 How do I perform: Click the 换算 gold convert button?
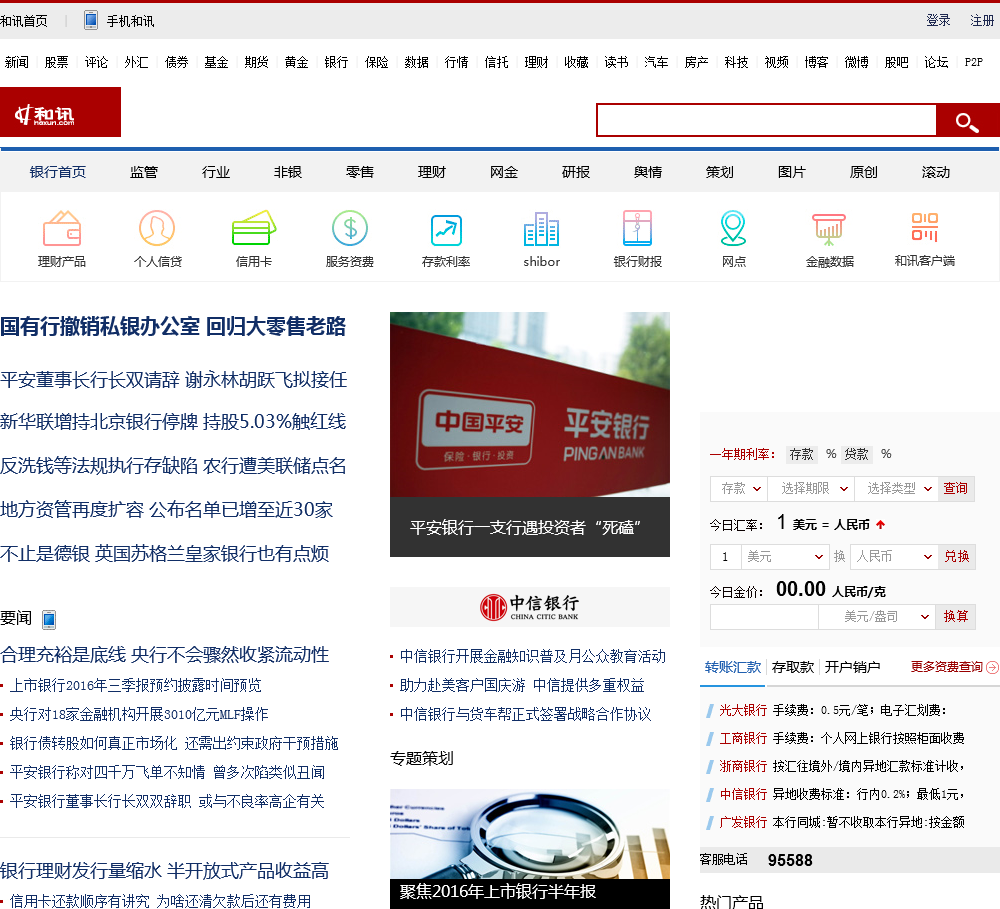pos(956,617)
